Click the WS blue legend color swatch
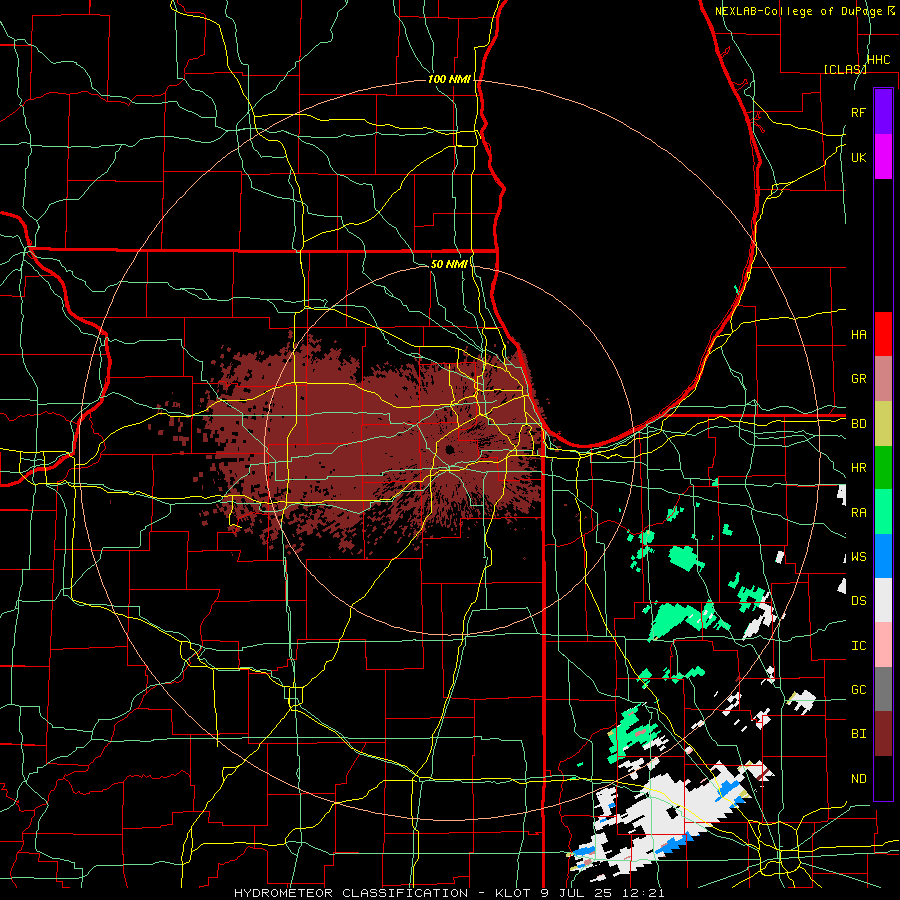 [x=883, y=556]
